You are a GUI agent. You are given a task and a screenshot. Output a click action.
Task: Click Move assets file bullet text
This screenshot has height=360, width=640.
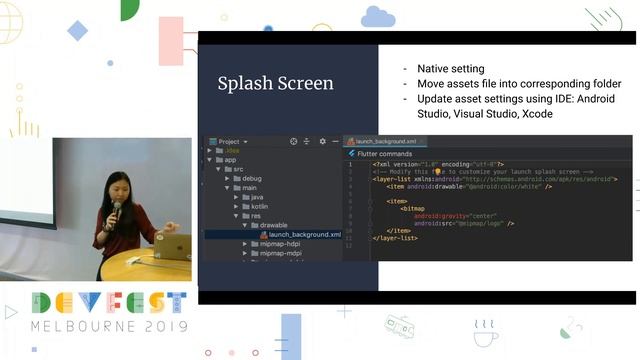pos(519,84)
